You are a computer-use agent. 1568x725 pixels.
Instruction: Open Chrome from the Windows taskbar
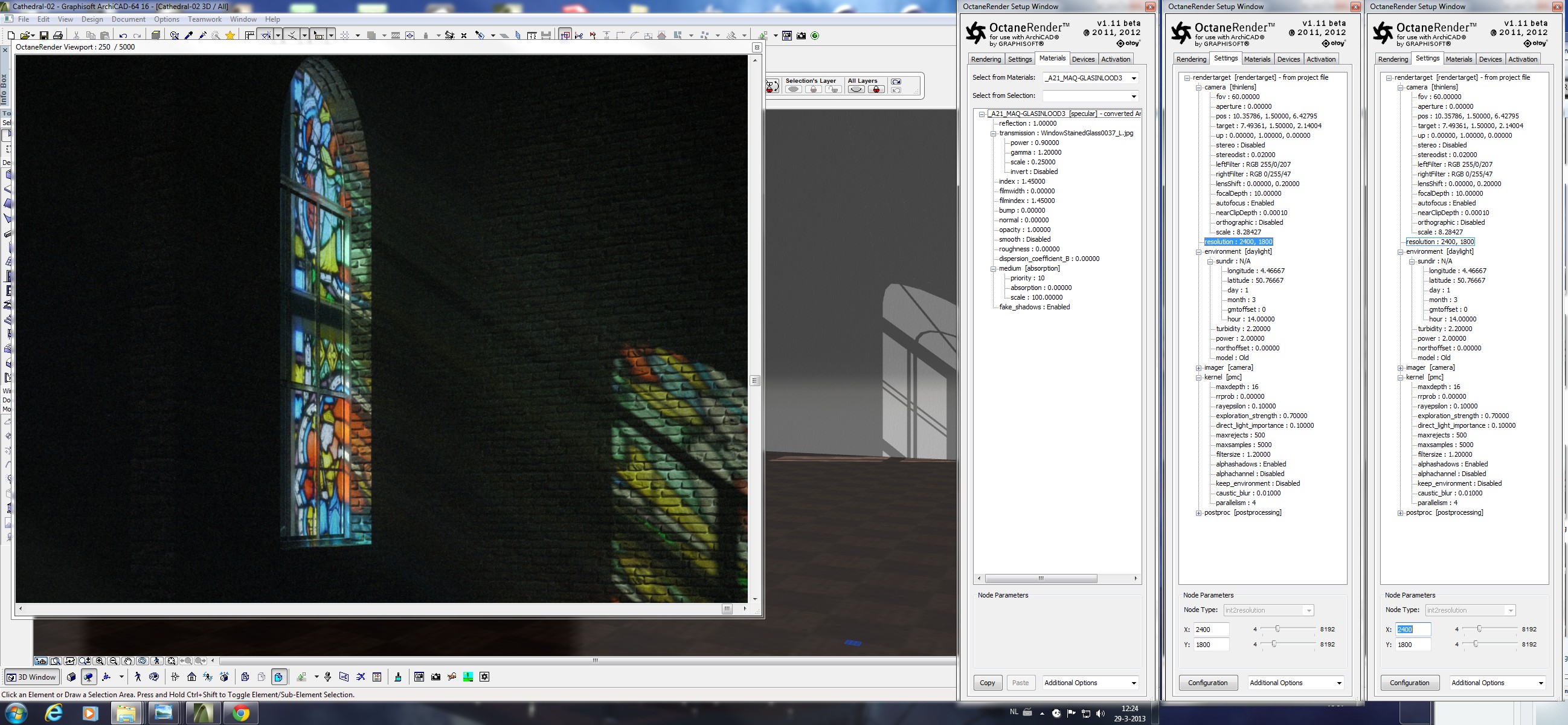coord(241,713)
